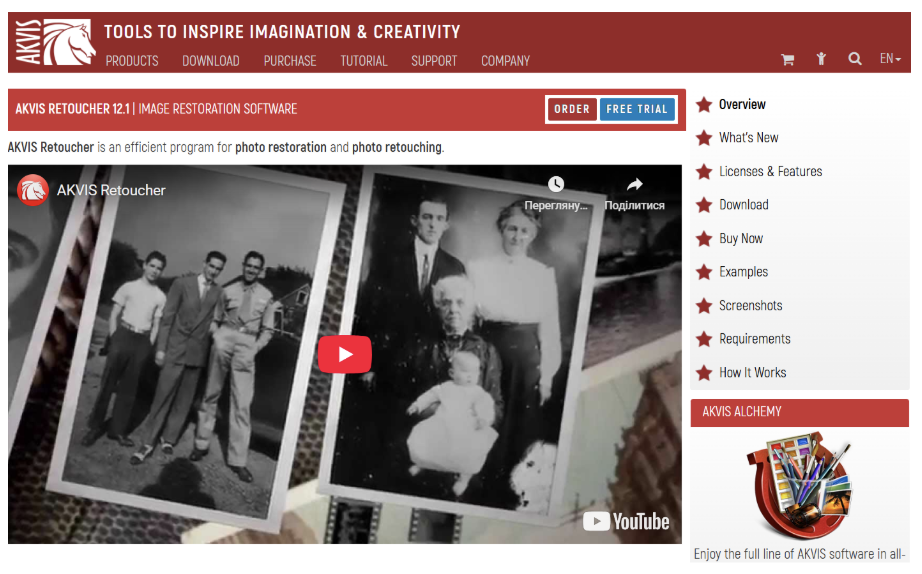Click the AKVIS channel avatar on video
The height and width of the screenshot is (574, 922).
(x=32, y=190)
